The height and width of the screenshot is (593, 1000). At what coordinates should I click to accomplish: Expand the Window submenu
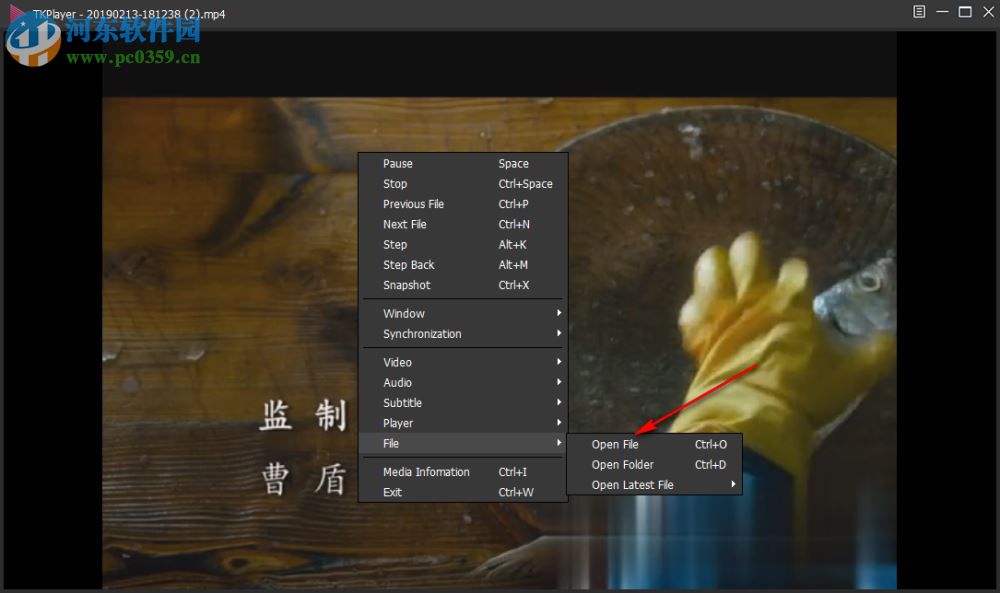pos(404,314)
